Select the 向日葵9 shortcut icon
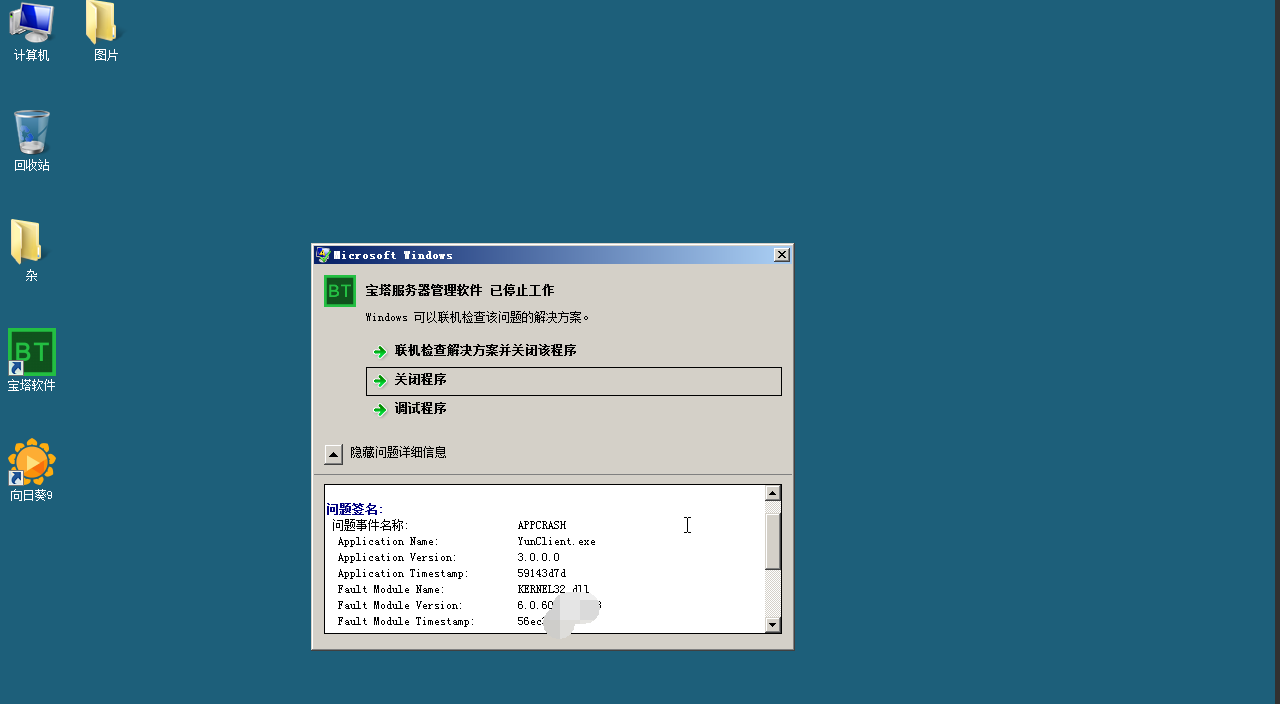The height and width of the screenshot is (704, 1280). tap(31, 471)
